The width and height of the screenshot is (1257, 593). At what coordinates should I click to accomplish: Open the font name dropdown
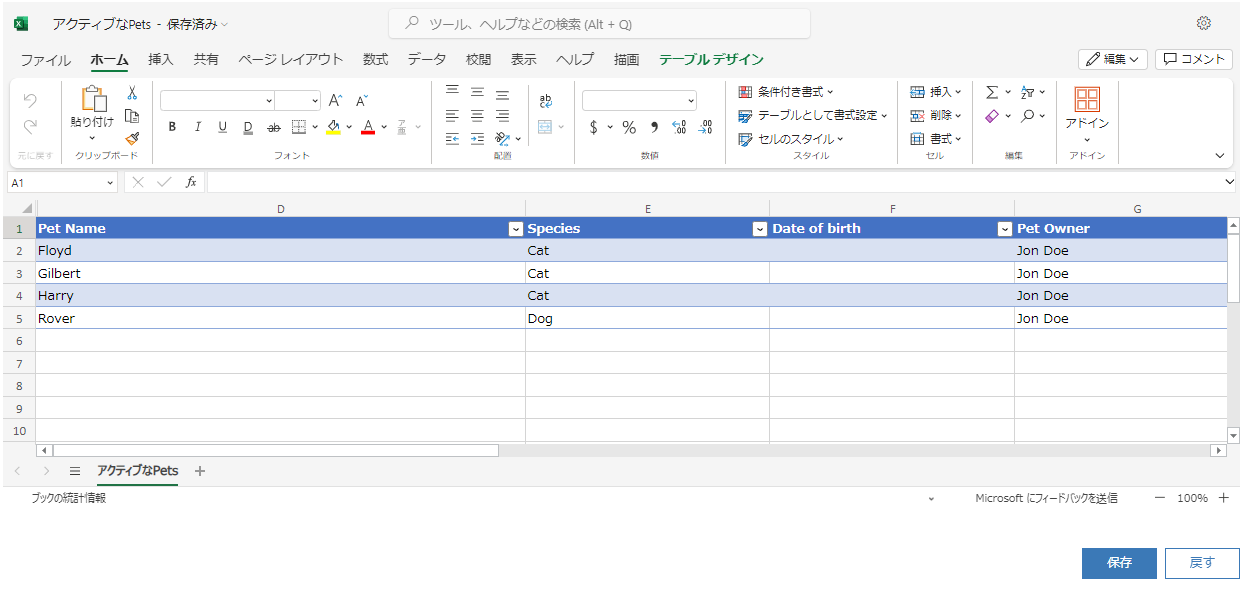[x=269, y=101]
